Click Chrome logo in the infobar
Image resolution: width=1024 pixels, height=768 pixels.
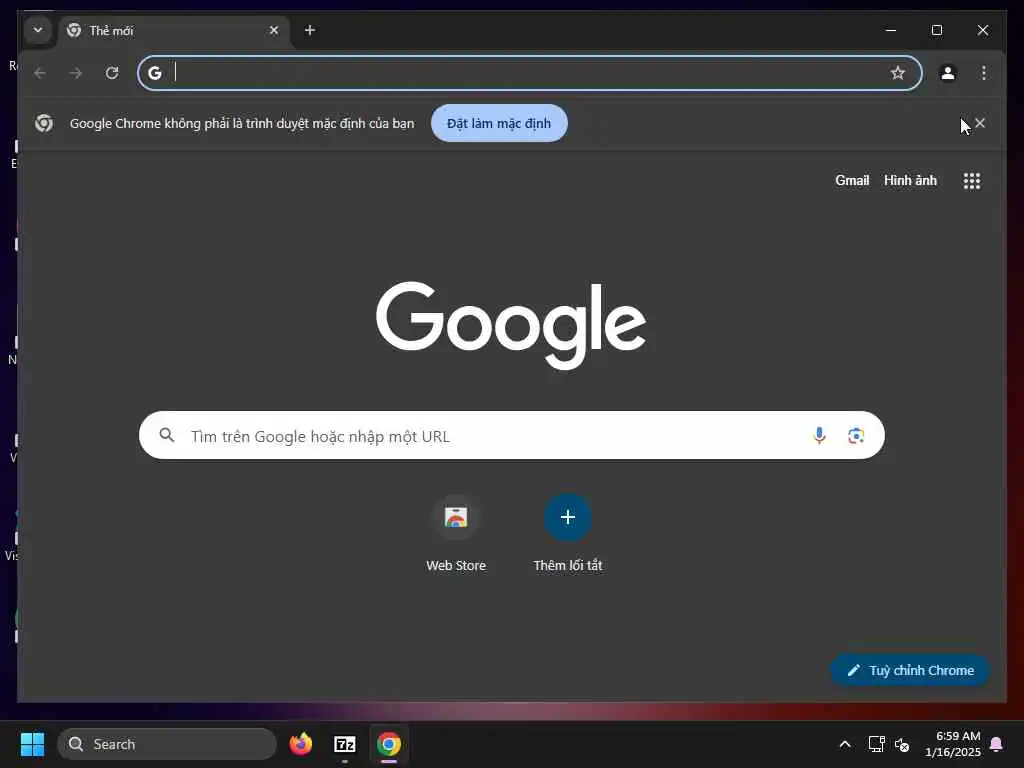[44, 123]
